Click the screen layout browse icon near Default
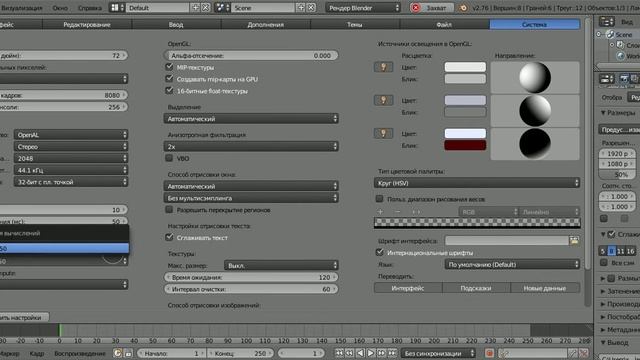Screen dimensions: 640x360 point(117,7)
